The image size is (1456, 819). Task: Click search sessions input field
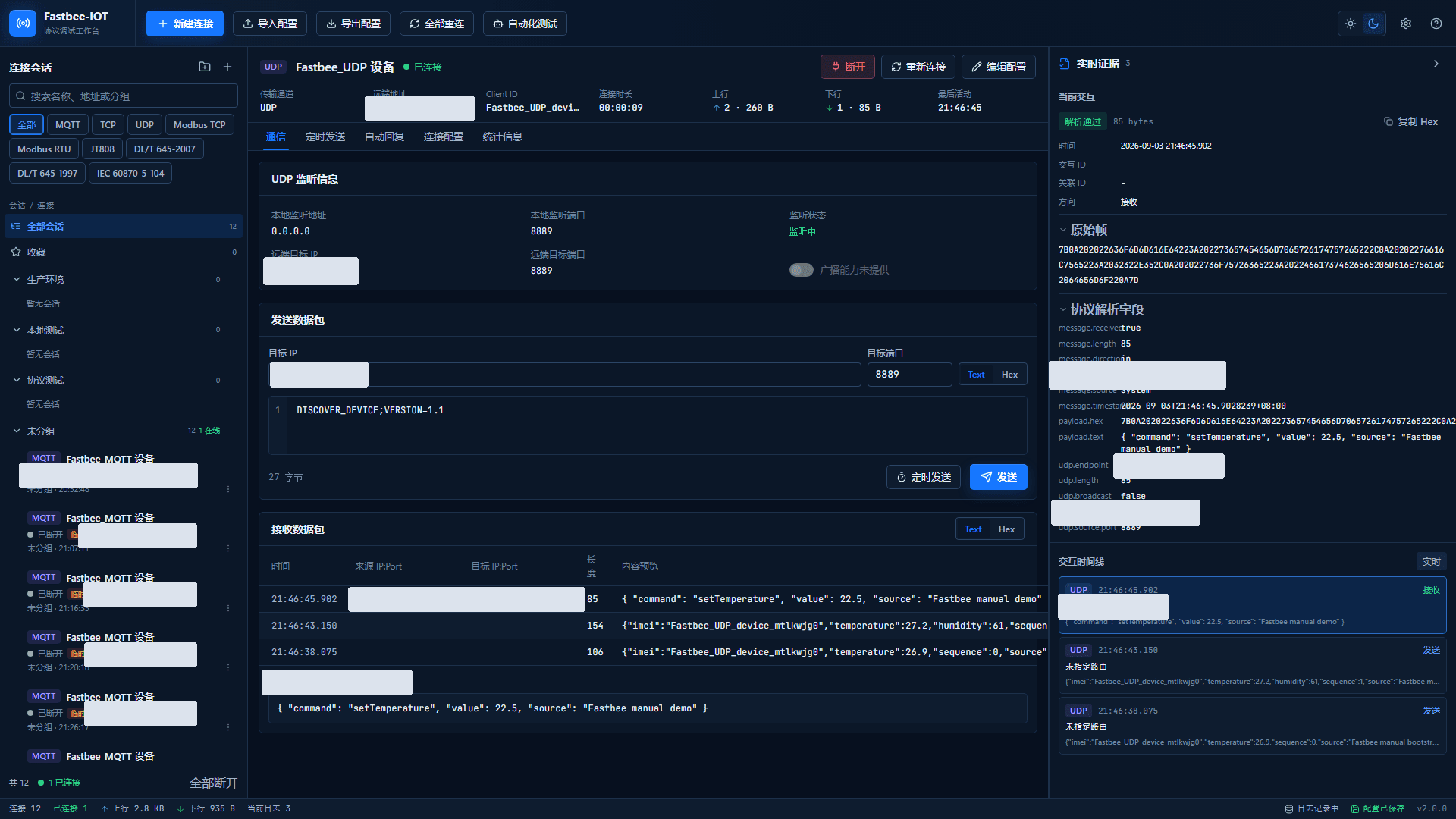[x=124, y=96]
